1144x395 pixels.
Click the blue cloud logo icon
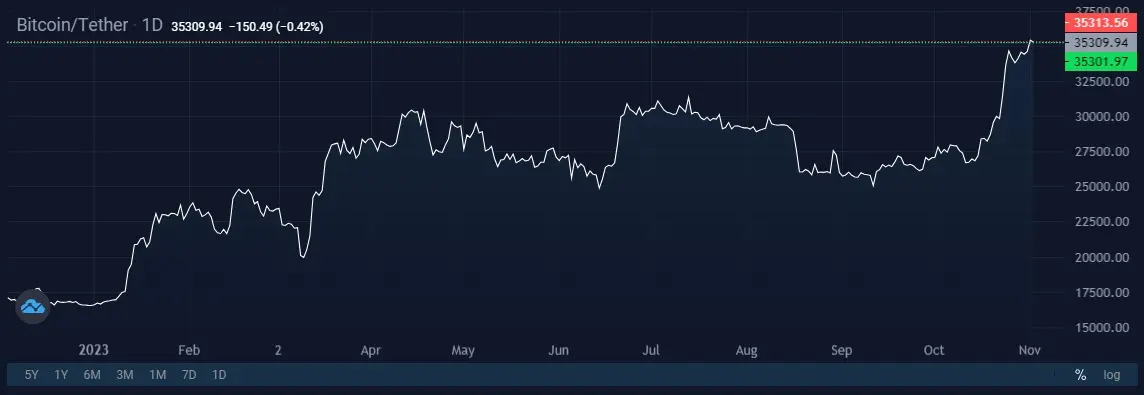tap(33, 307)
